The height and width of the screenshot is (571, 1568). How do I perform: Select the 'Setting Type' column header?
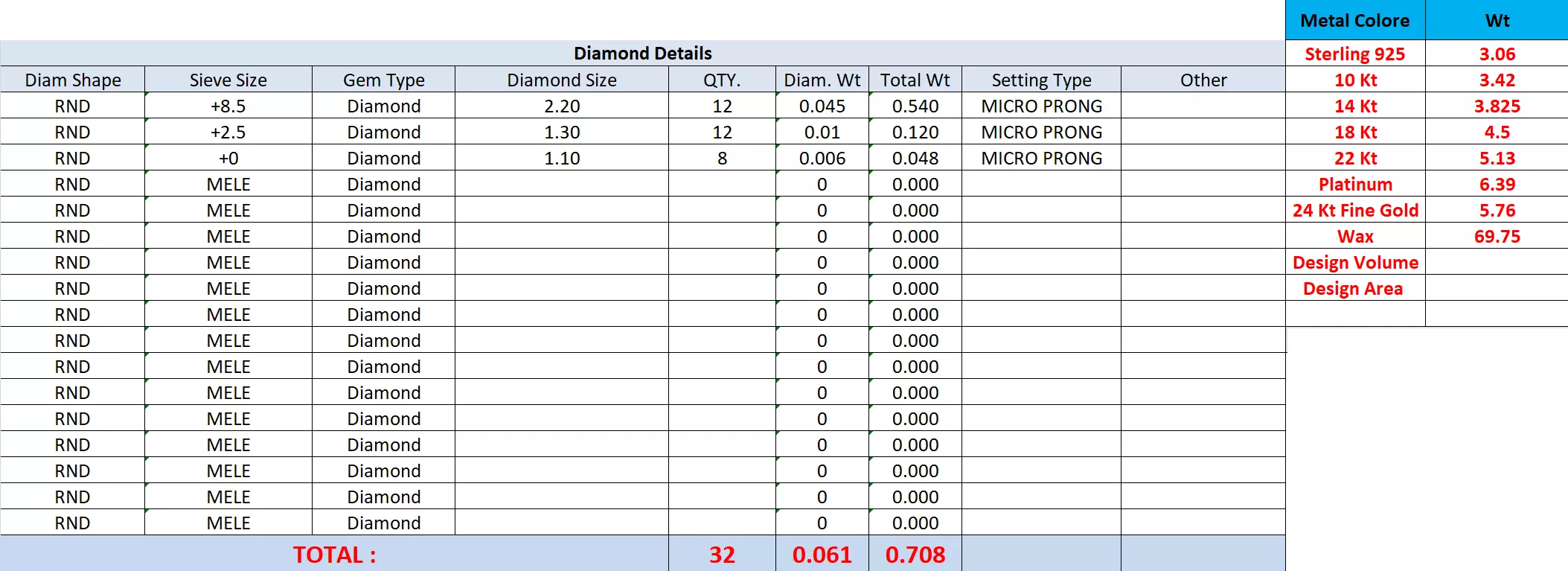point(1041,80)
